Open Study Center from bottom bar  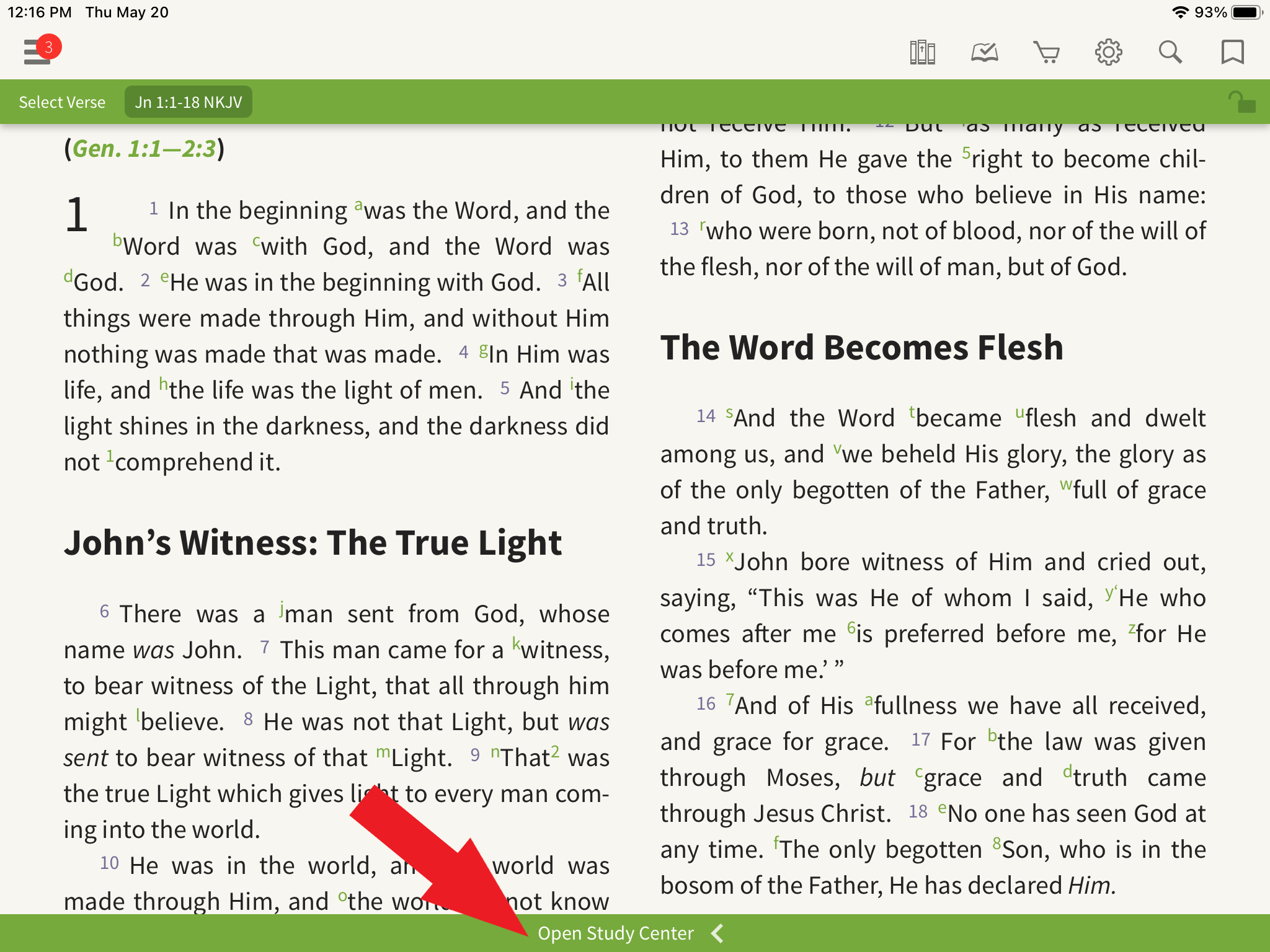(x=616, y=933)
